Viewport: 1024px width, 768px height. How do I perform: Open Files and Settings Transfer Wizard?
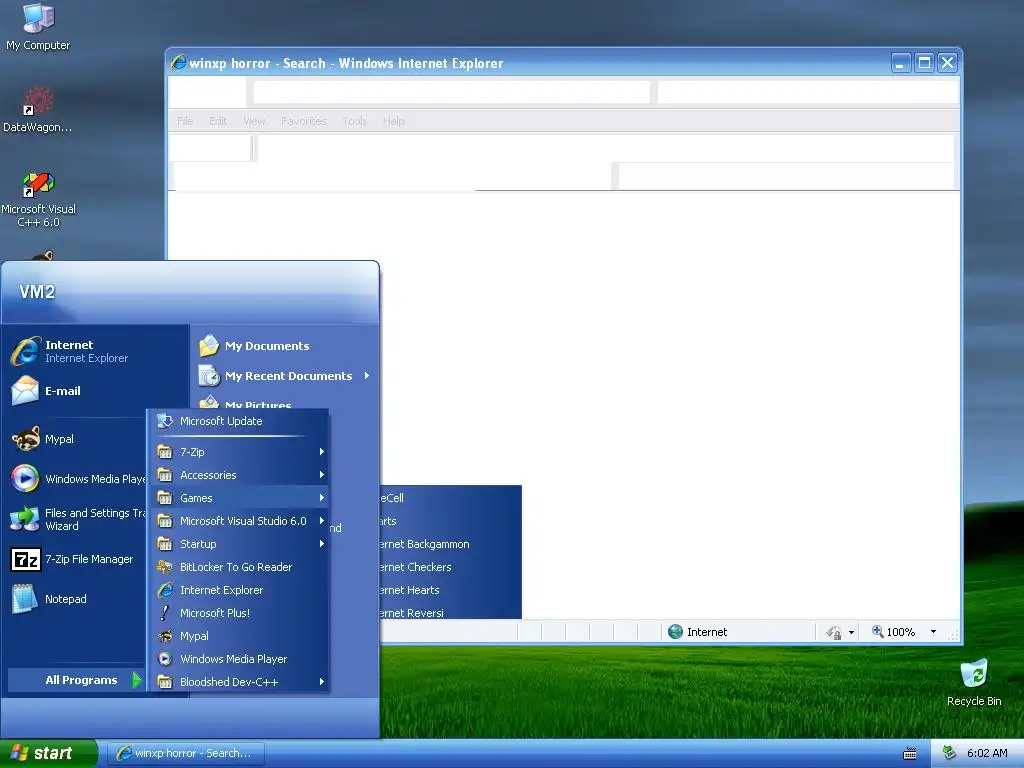(x=77, y=519)
